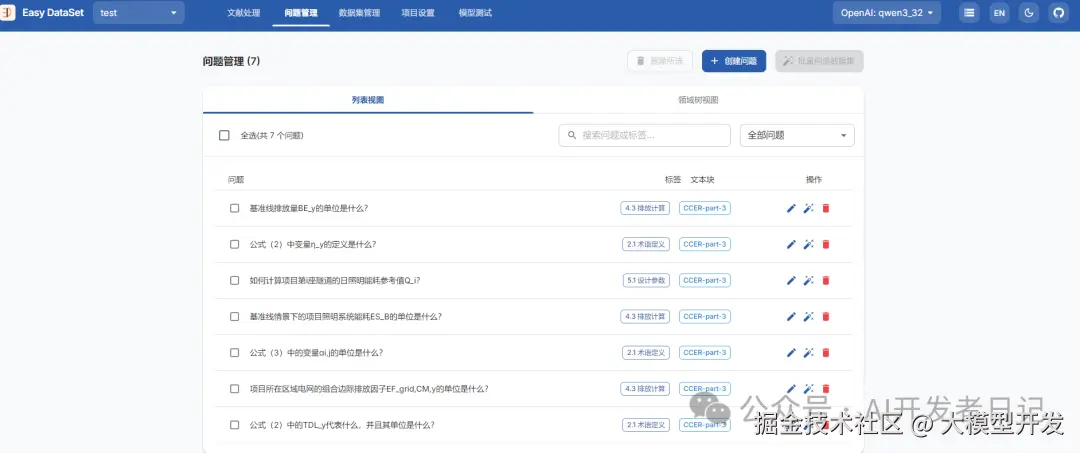Select checkbox for η_y question row
Image resolution: width=1080 pixels, height=453 pixels.
234,244
